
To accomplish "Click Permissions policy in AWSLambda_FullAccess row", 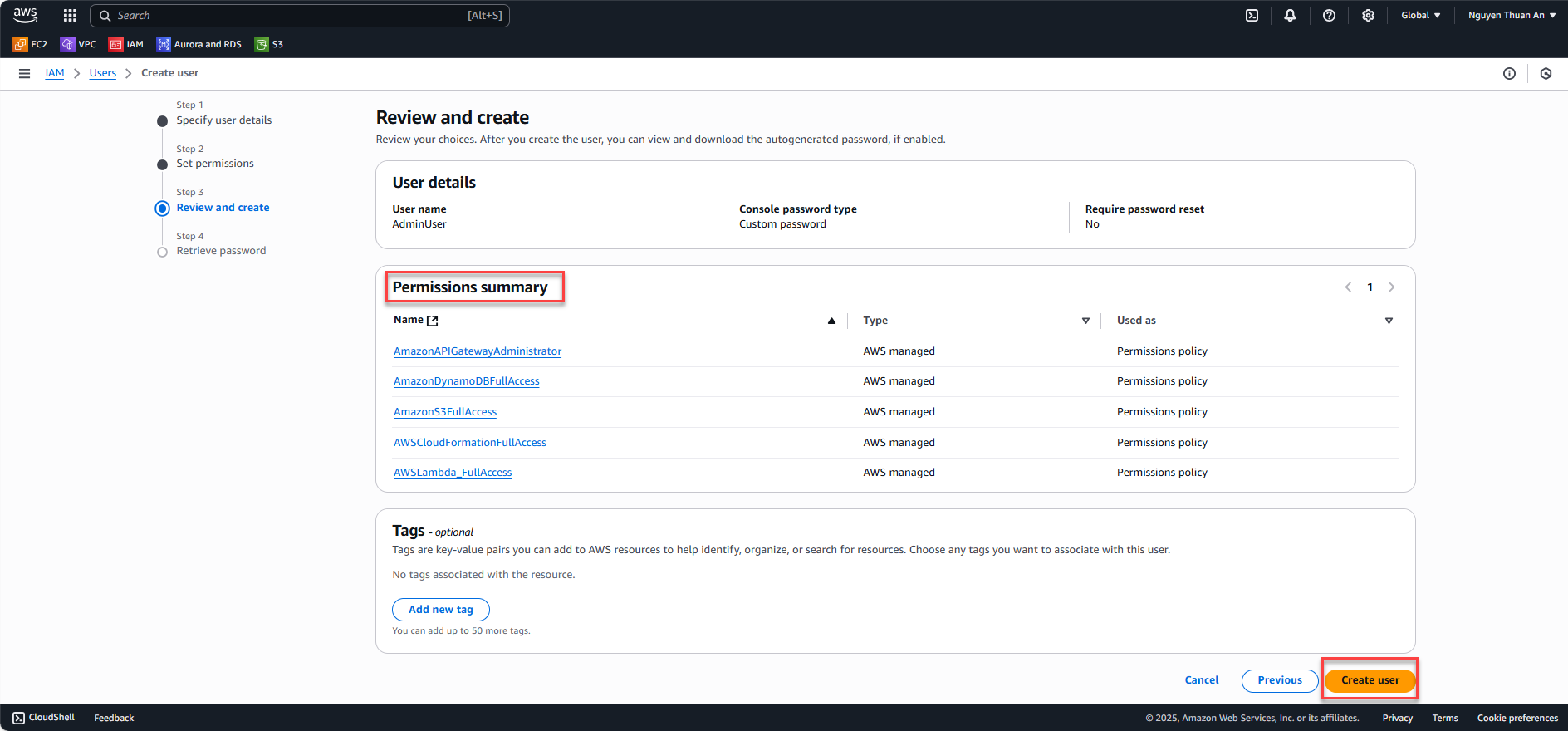I will pyautogui.click(x=1162, y=473).
